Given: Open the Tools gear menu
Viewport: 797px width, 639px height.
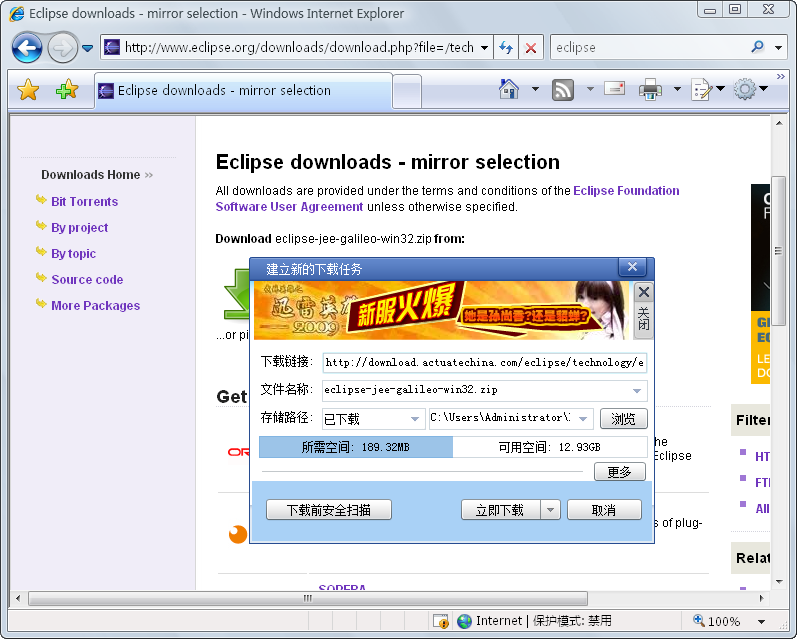Looking at the screenshot, I should pyautogui.click(x=745, y=89).
